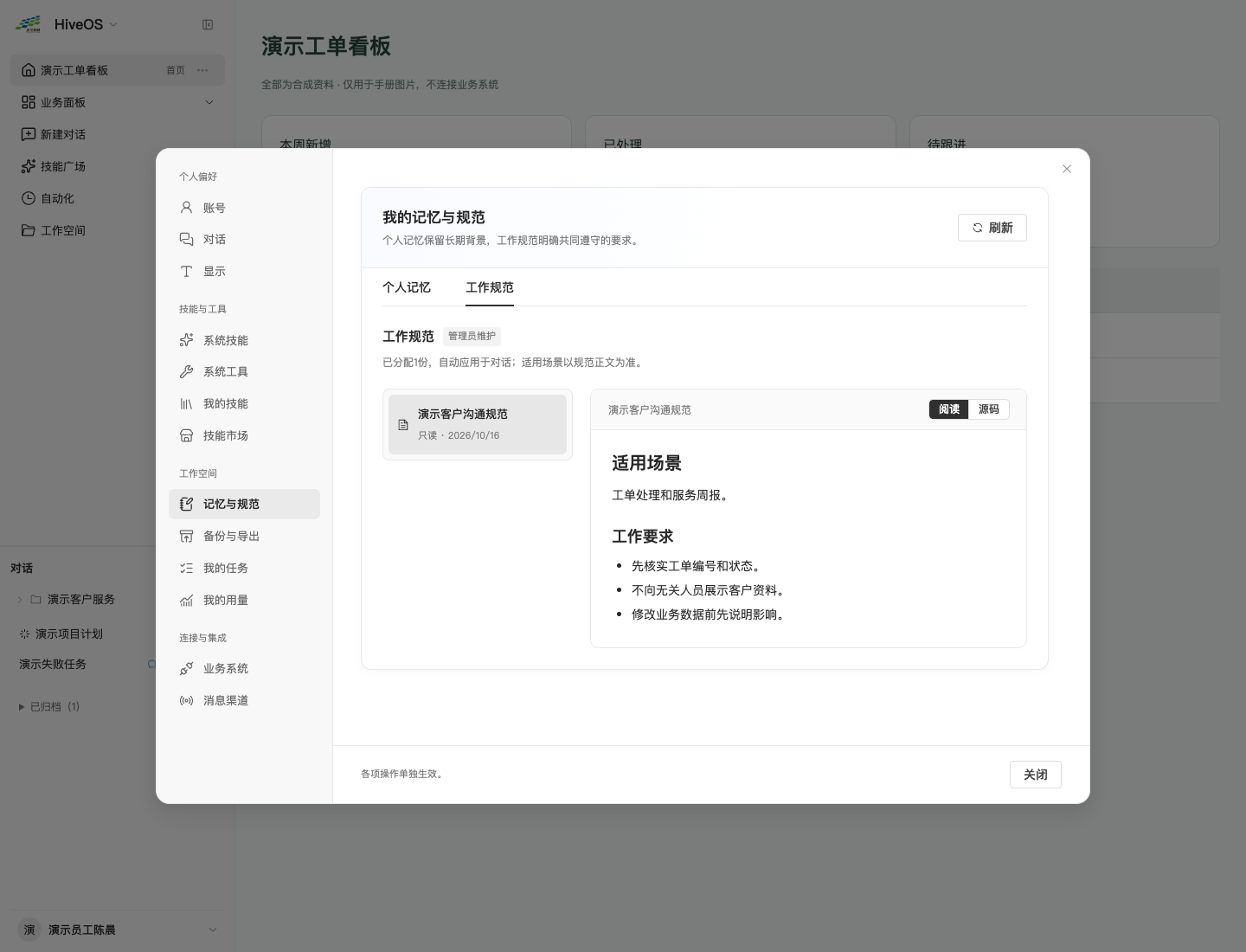1246x952 pixels.
Task: Click the 演示客户沟通规范 viewer header label
Action: [x=650, y=409]
